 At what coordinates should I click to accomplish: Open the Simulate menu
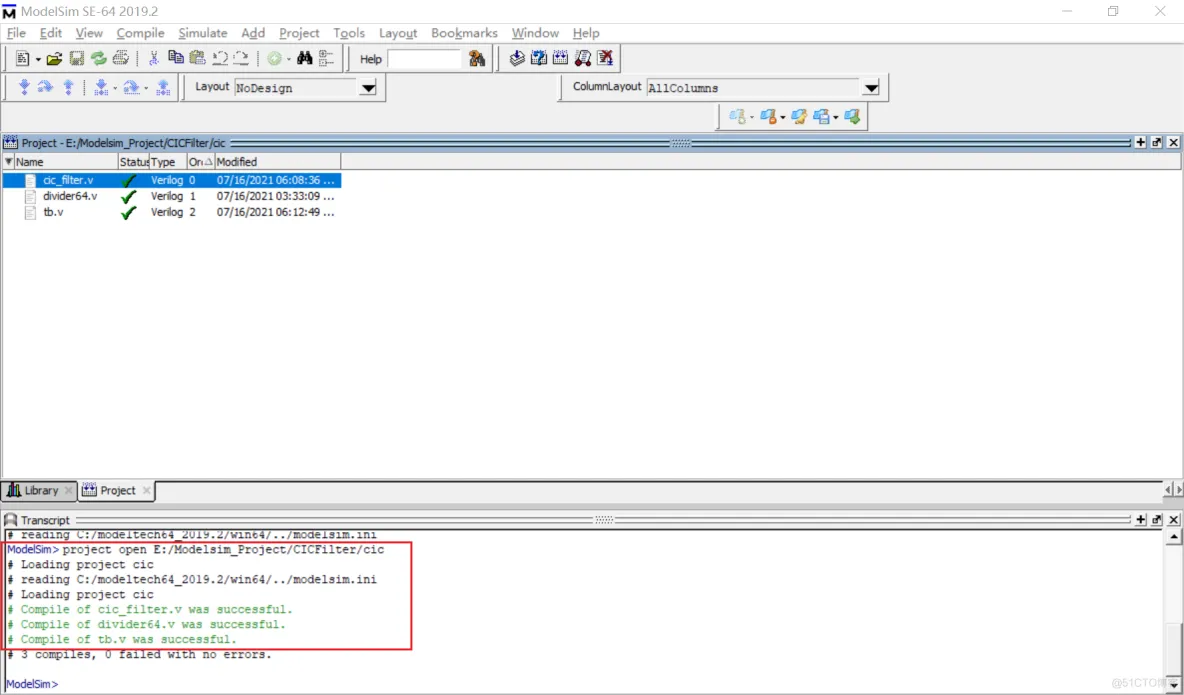[202, 33]
